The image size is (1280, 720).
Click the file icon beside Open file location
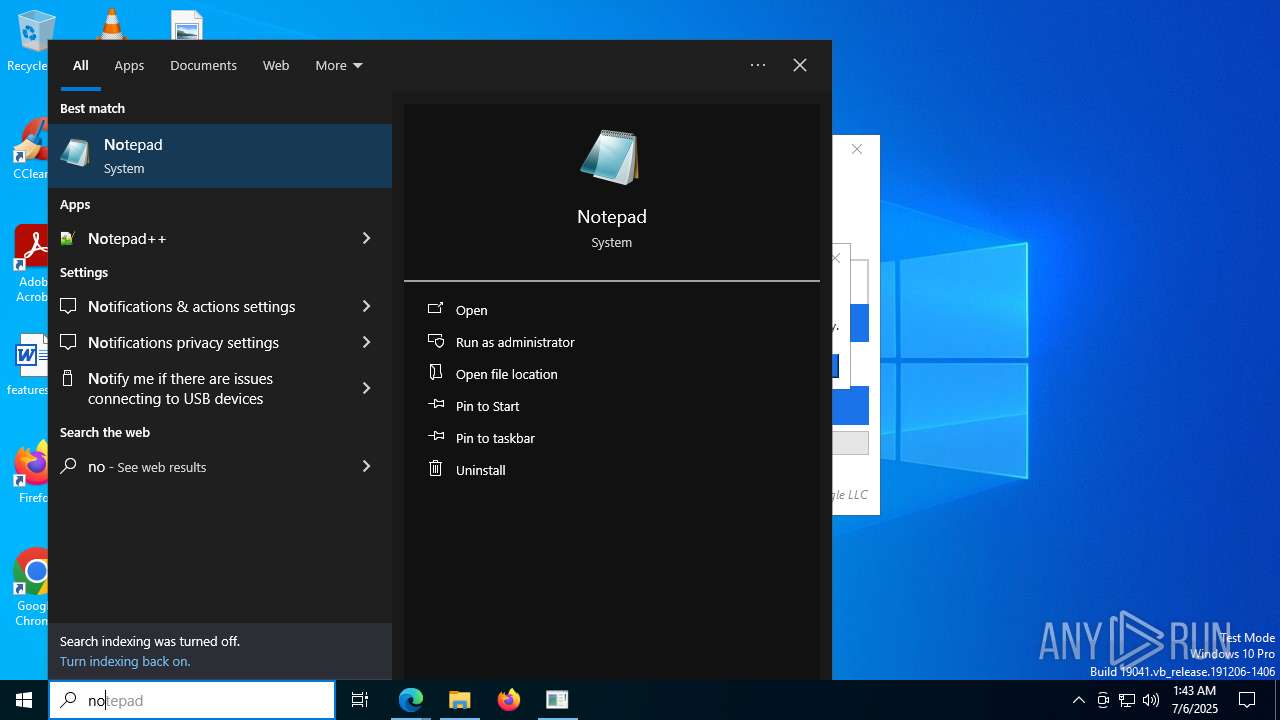tap(435, 372)
